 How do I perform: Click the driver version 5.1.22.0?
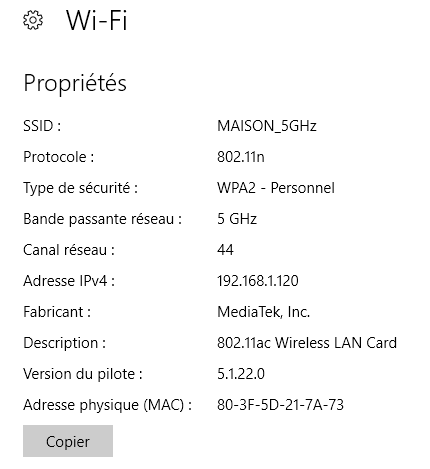(x=241, y=374)
